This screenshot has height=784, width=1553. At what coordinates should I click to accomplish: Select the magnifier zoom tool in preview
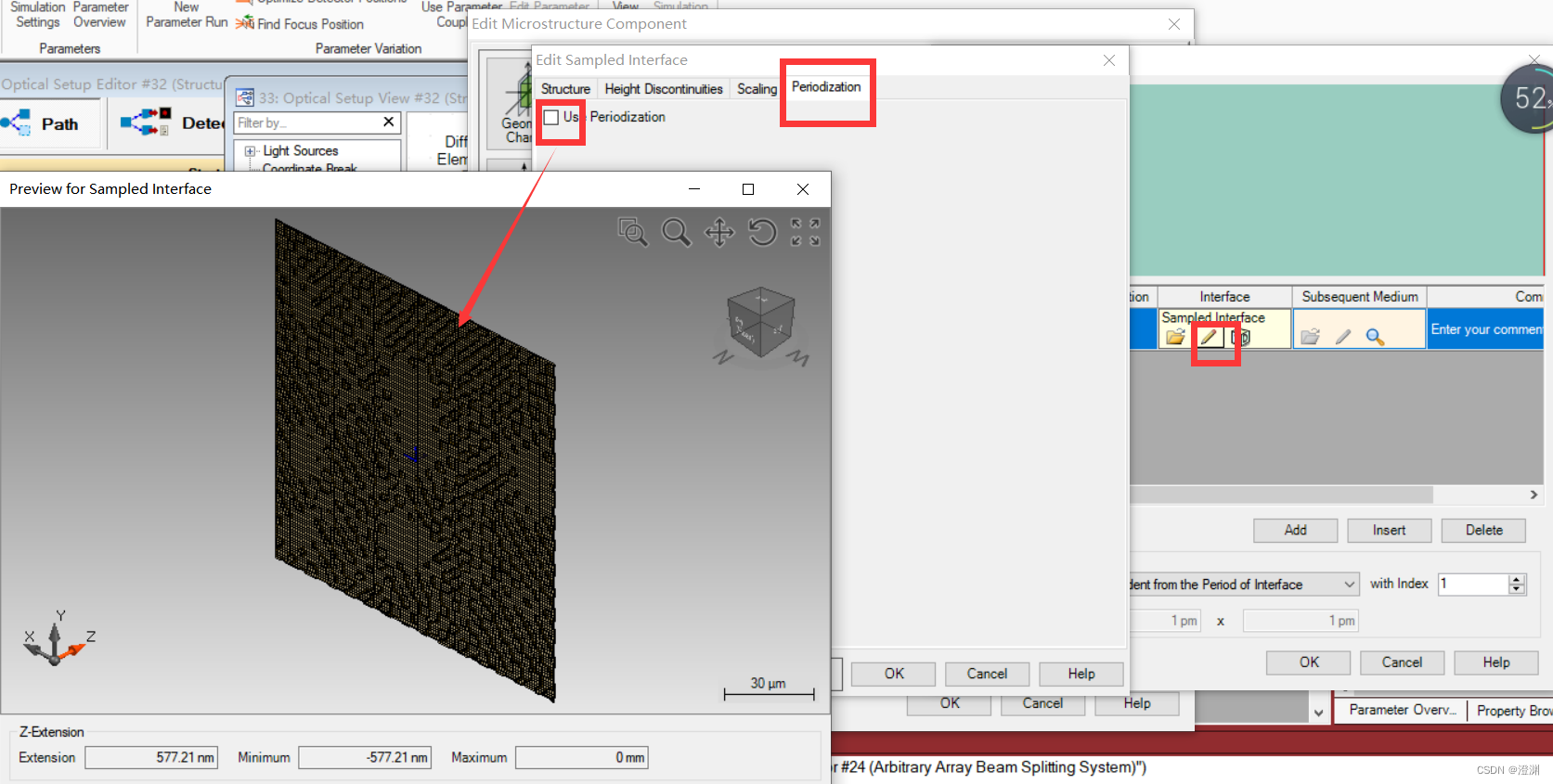tap(676, 231)
